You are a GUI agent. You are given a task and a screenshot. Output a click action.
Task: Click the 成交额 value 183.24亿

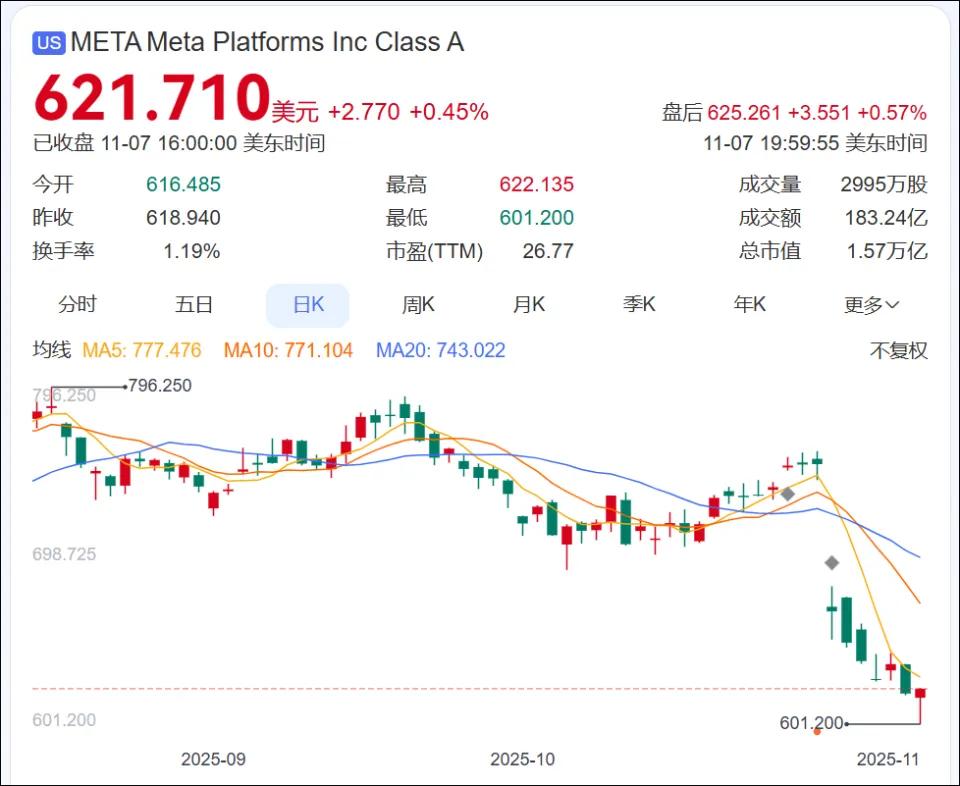point(887,217)
